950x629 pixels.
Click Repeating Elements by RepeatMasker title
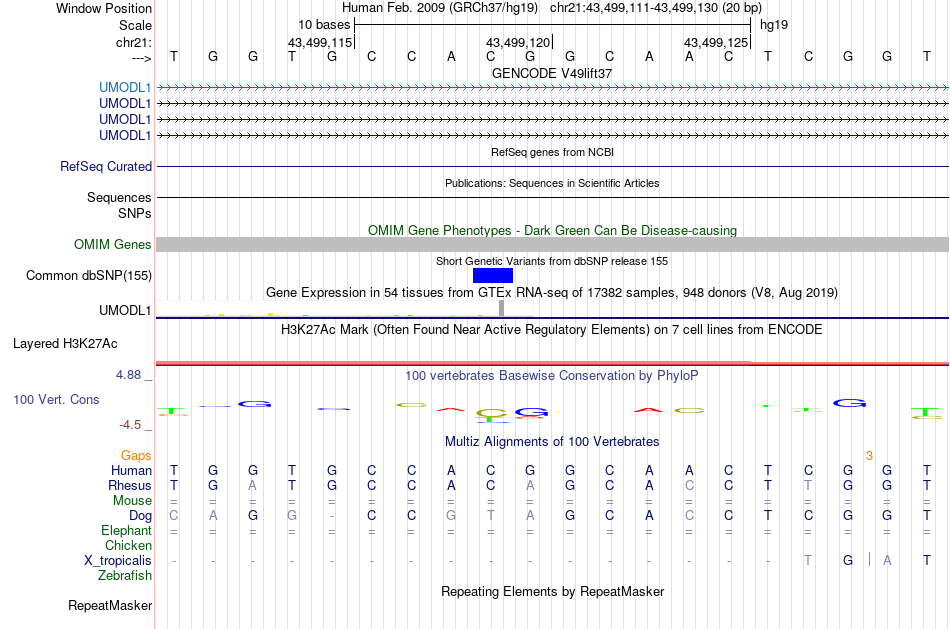(x=552, y=592)
